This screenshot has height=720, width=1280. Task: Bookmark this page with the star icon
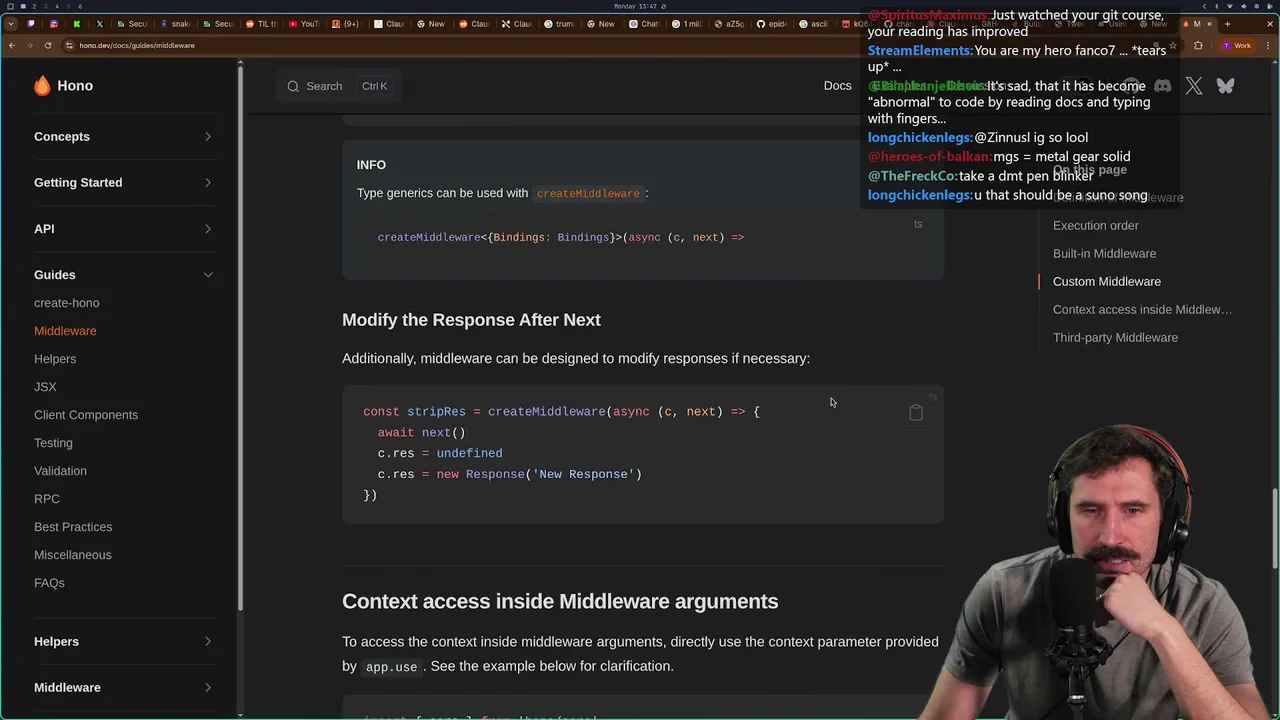[x=1172, y=45]
